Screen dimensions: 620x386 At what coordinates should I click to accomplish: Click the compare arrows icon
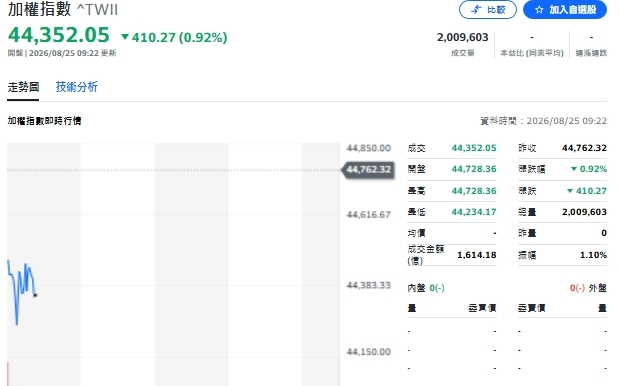pos(476,9)
